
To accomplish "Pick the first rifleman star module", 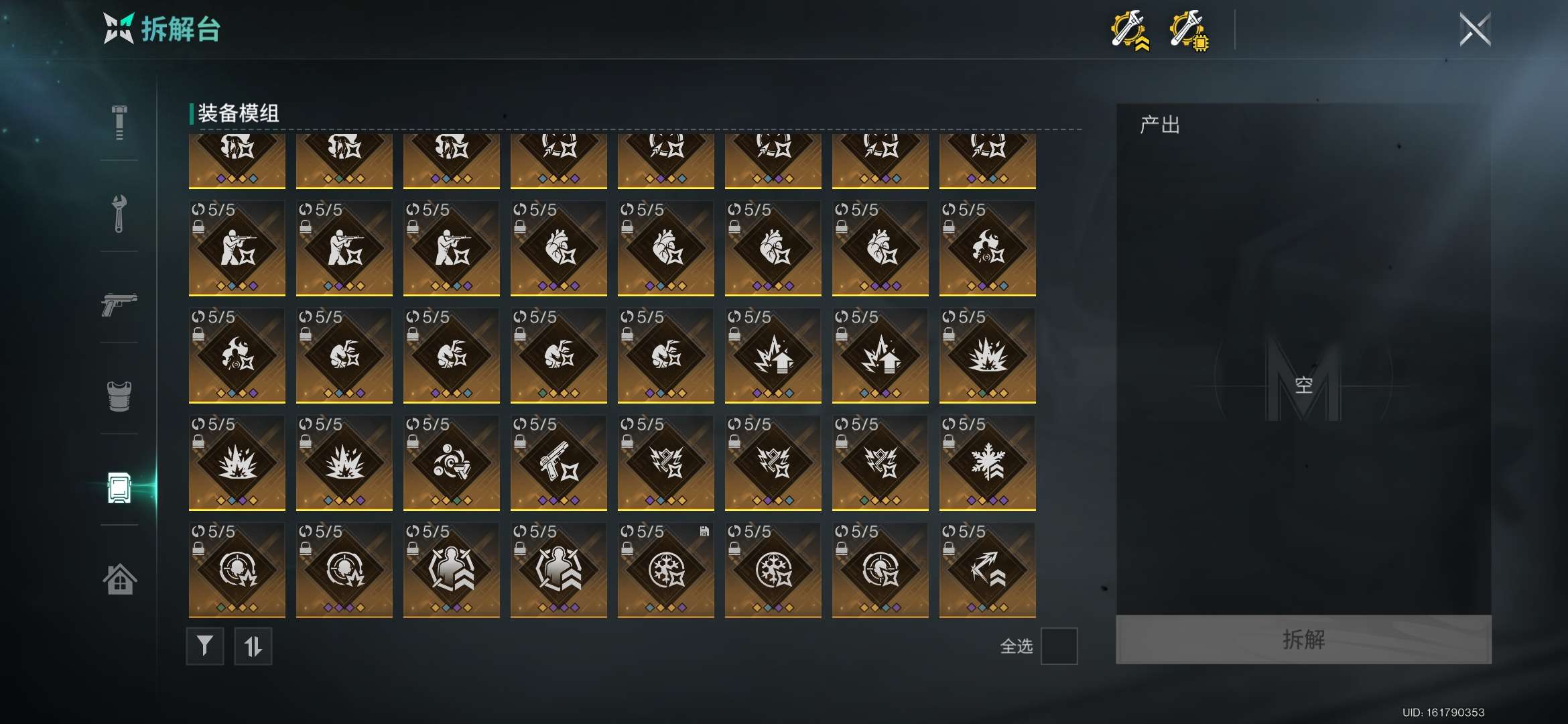I will point(237,249).
